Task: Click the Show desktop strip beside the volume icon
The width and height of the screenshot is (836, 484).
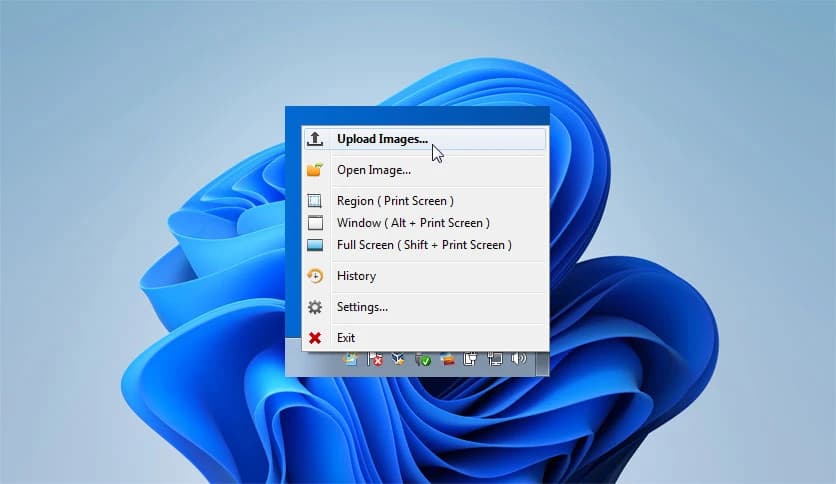Action: click(x=542, y=364)
